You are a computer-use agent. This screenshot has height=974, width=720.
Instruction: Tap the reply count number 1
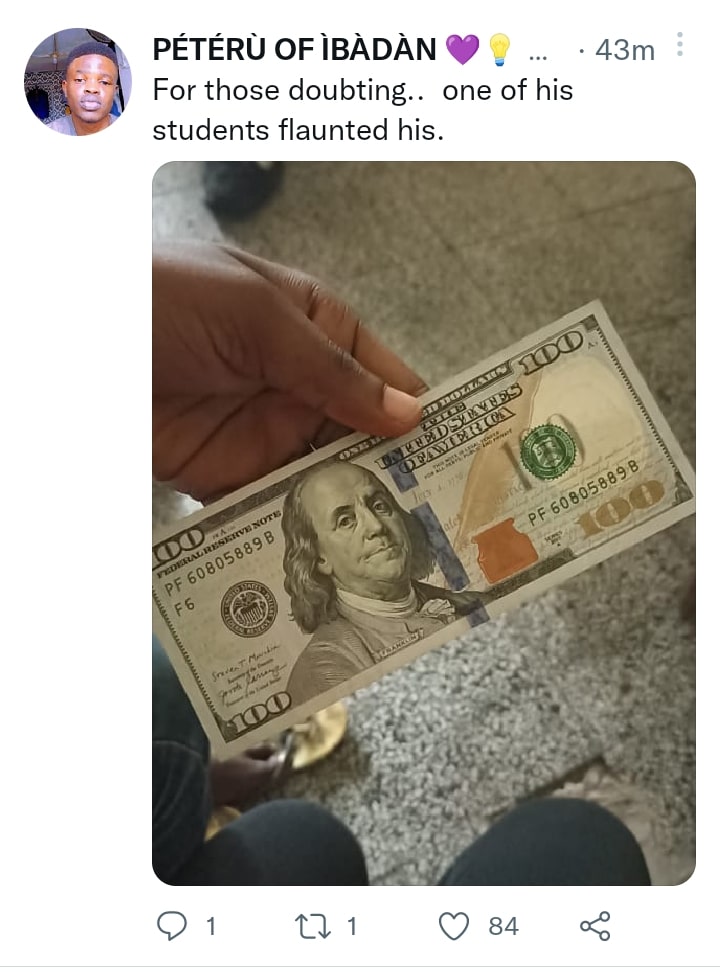[211, 926]
